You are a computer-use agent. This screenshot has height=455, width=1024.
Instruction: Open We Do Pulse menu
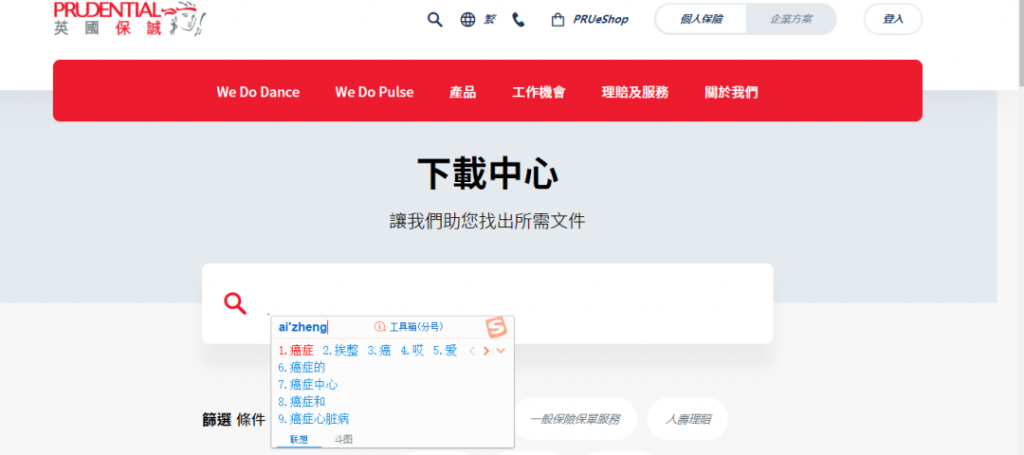[374, 92]
